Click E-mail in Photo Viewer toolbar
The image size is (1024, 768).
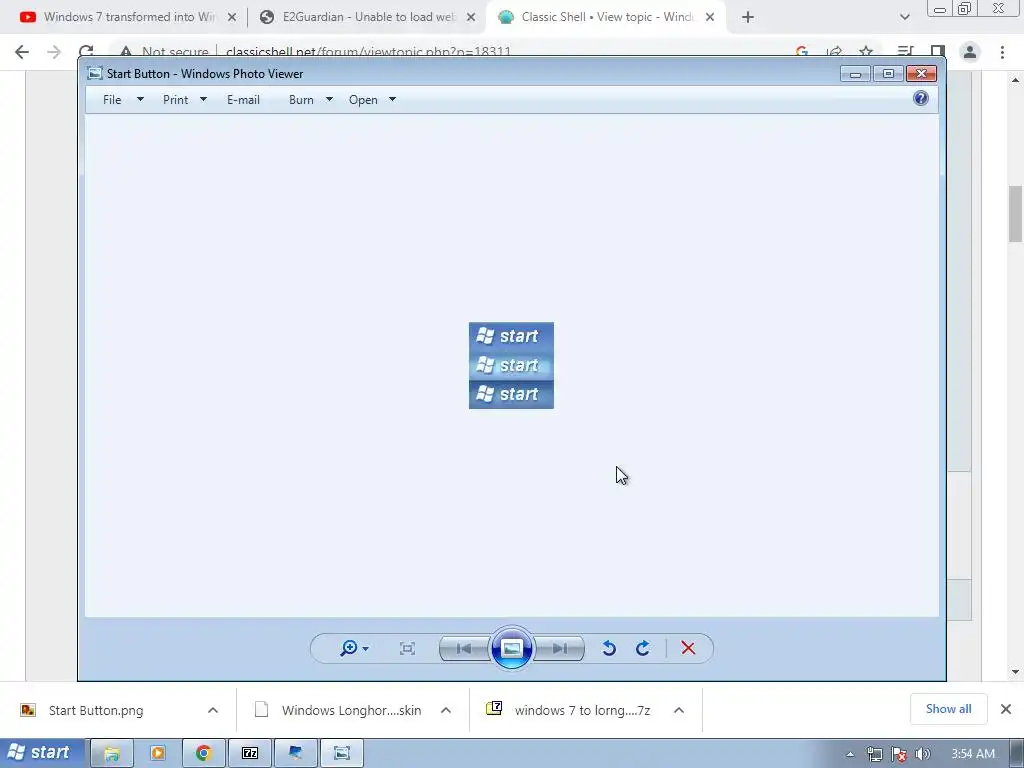tap(244, 100)
